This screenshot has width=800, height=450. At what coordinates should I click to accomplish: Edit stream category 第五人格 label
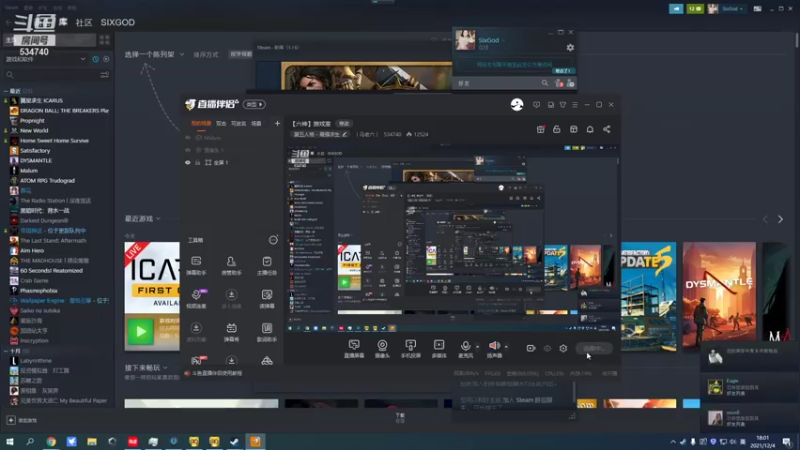320,134
